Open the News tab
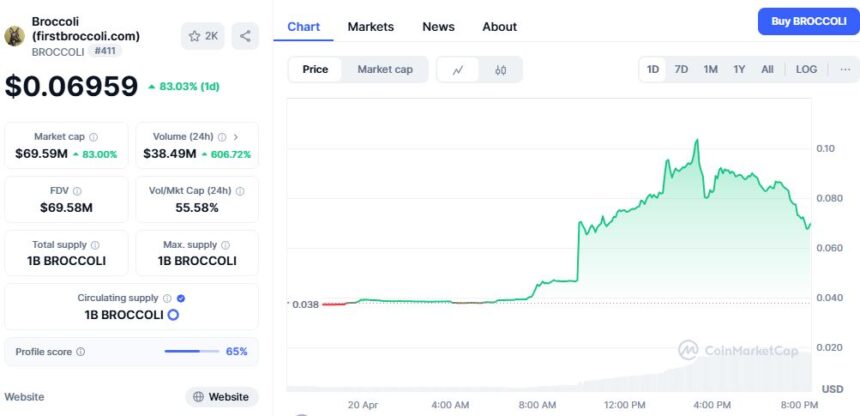The height and width of the screenshot is (416, 860). (x=438, y=26)
